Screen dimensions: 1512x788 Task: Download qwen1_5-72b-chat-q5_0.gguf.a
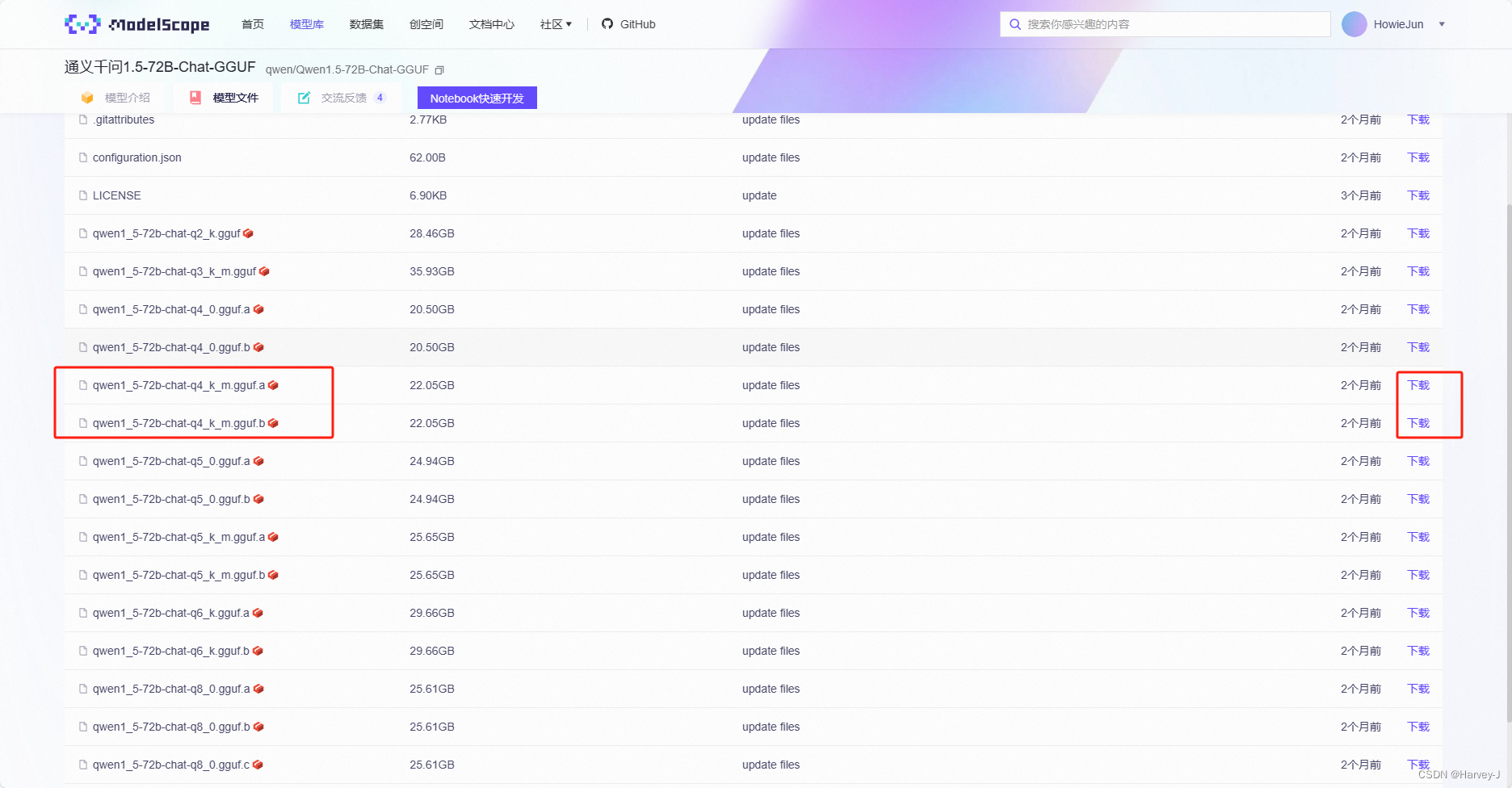(x=1418, y=461)
